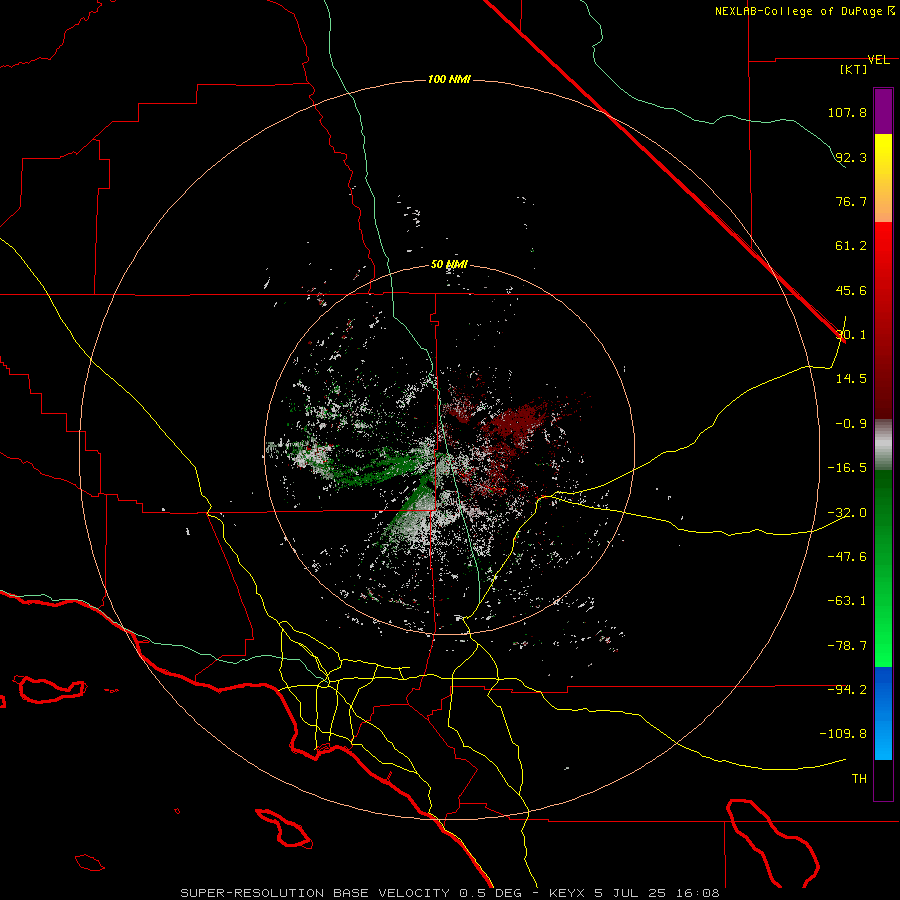The width and height of the screenshot is (900, 900).
Task: Select the 76.7 scale value
Action: [x=851, y=201]
